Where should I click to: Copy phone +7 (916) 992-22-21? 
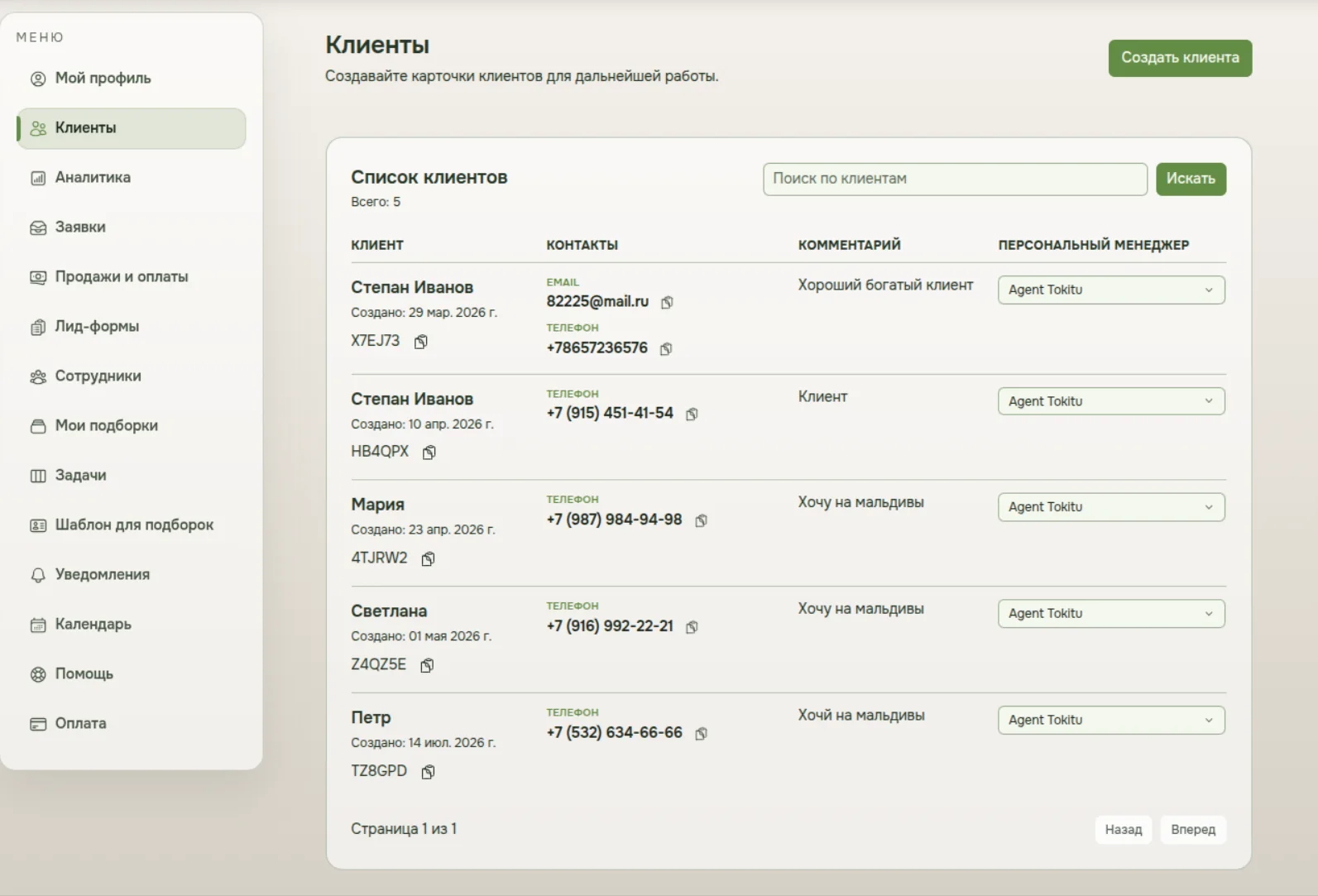pos(692,627)
